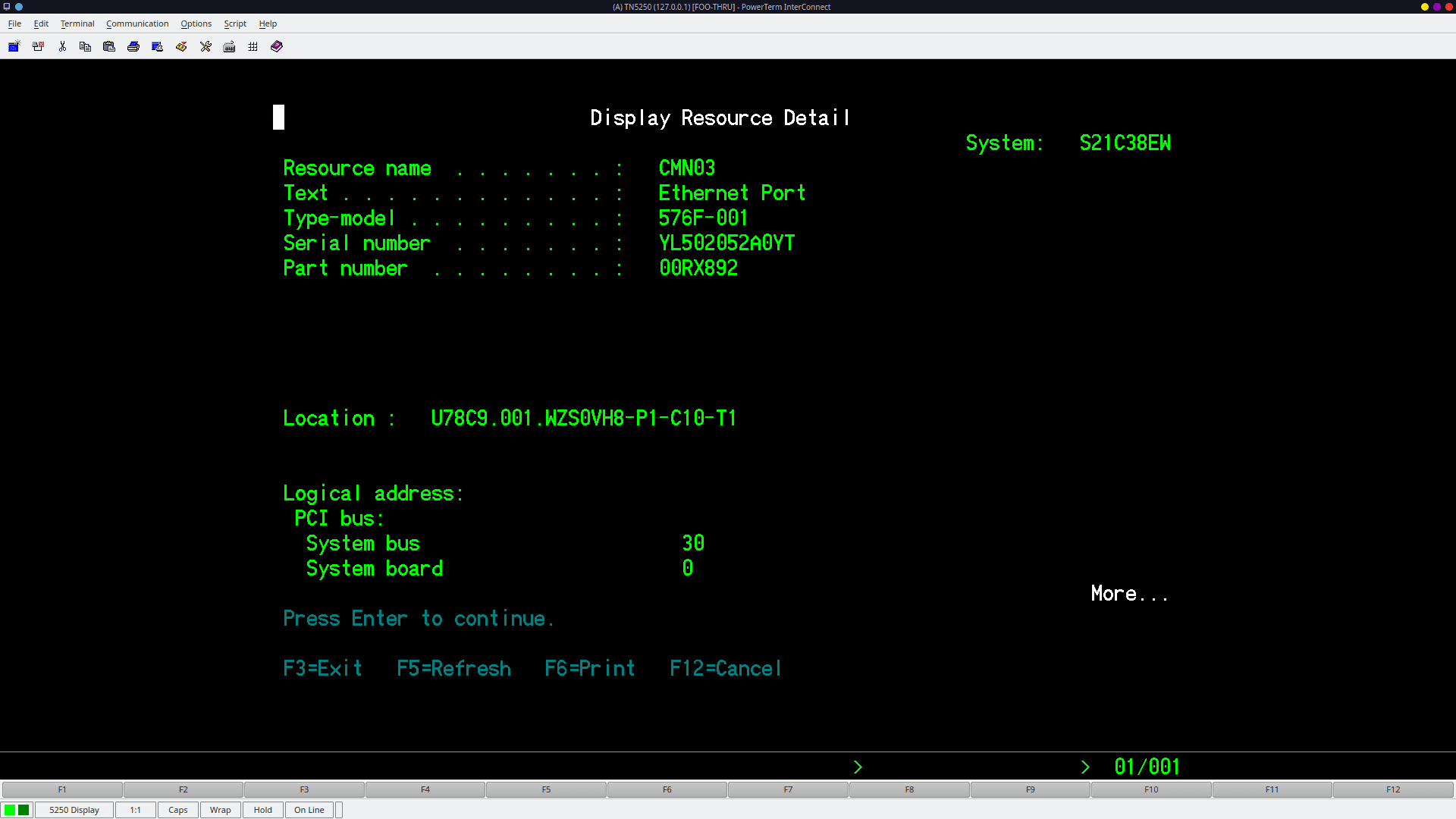Screen dimensions: 1456x819
Task: Disconnect the session using the toolbar icon
Action: pyautogui.click(x=39, y=46)
